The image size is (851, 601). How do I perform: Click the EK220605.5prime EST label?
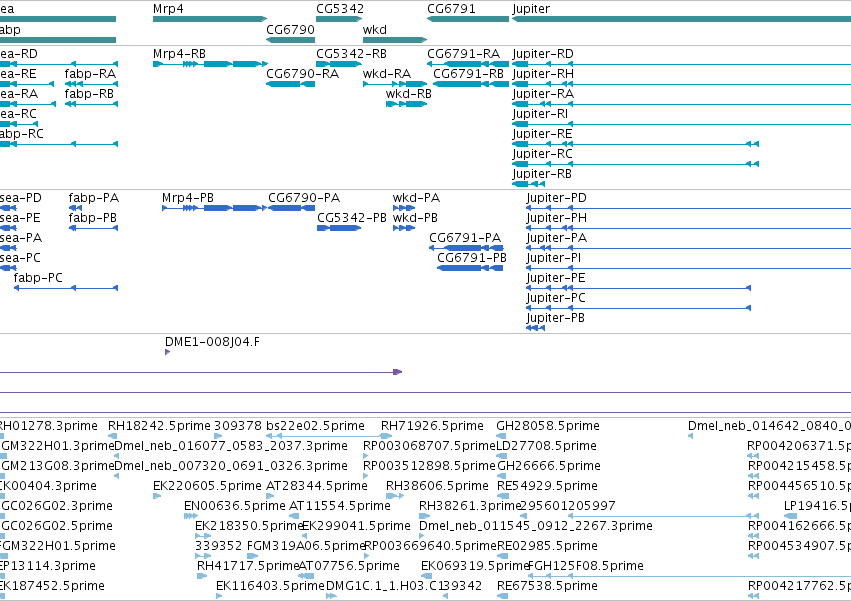point(207,486)
